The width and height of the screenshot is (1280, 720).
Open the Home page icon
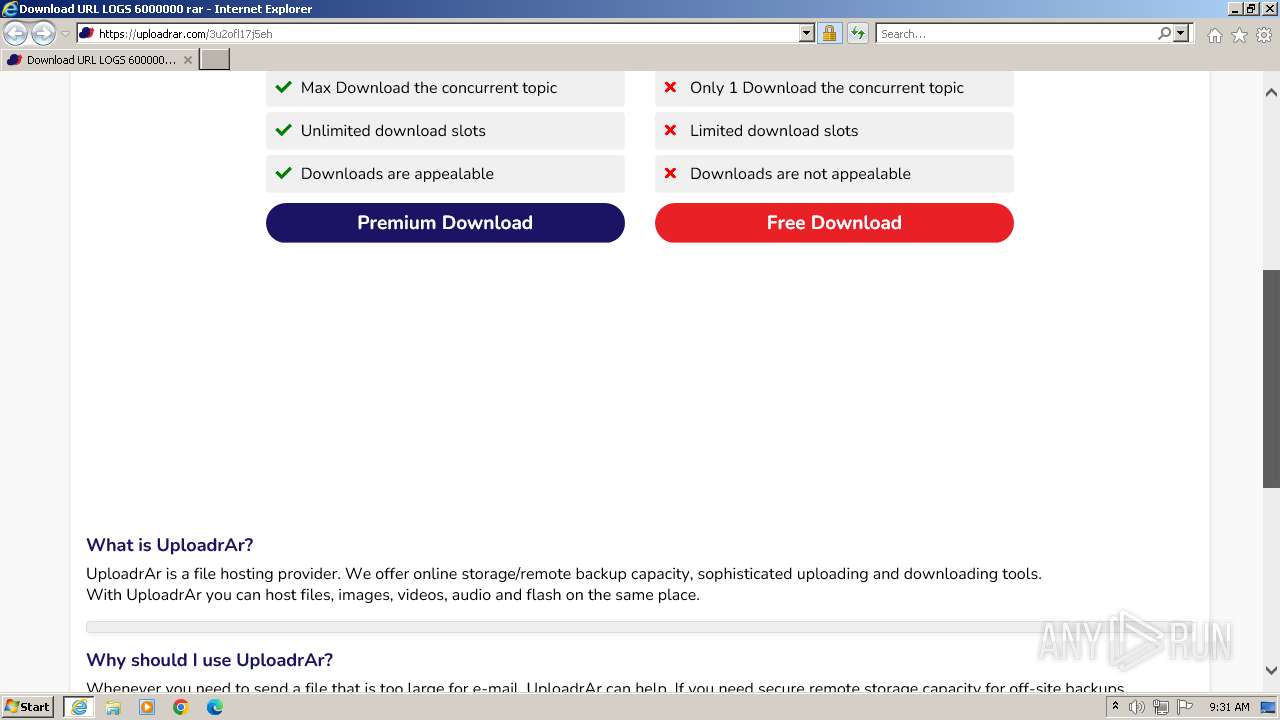pyautogui.click(x=1214, y=35)
